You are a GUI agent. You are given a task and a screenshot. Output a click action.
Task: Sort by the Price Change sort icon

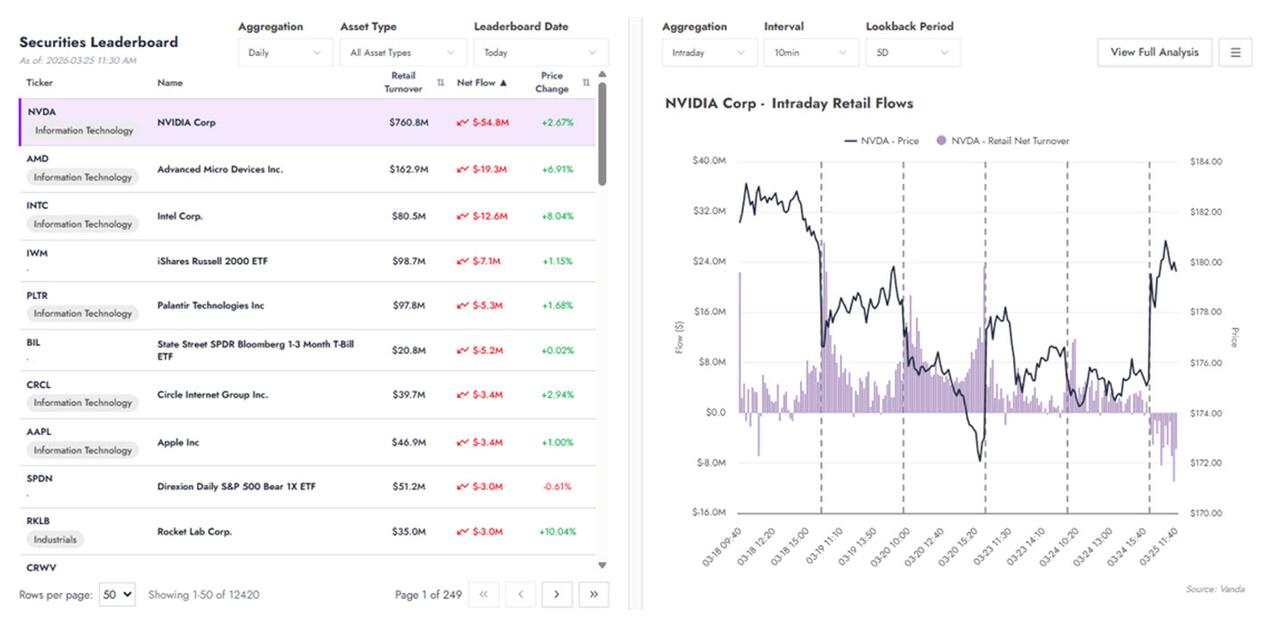point(586,83)
